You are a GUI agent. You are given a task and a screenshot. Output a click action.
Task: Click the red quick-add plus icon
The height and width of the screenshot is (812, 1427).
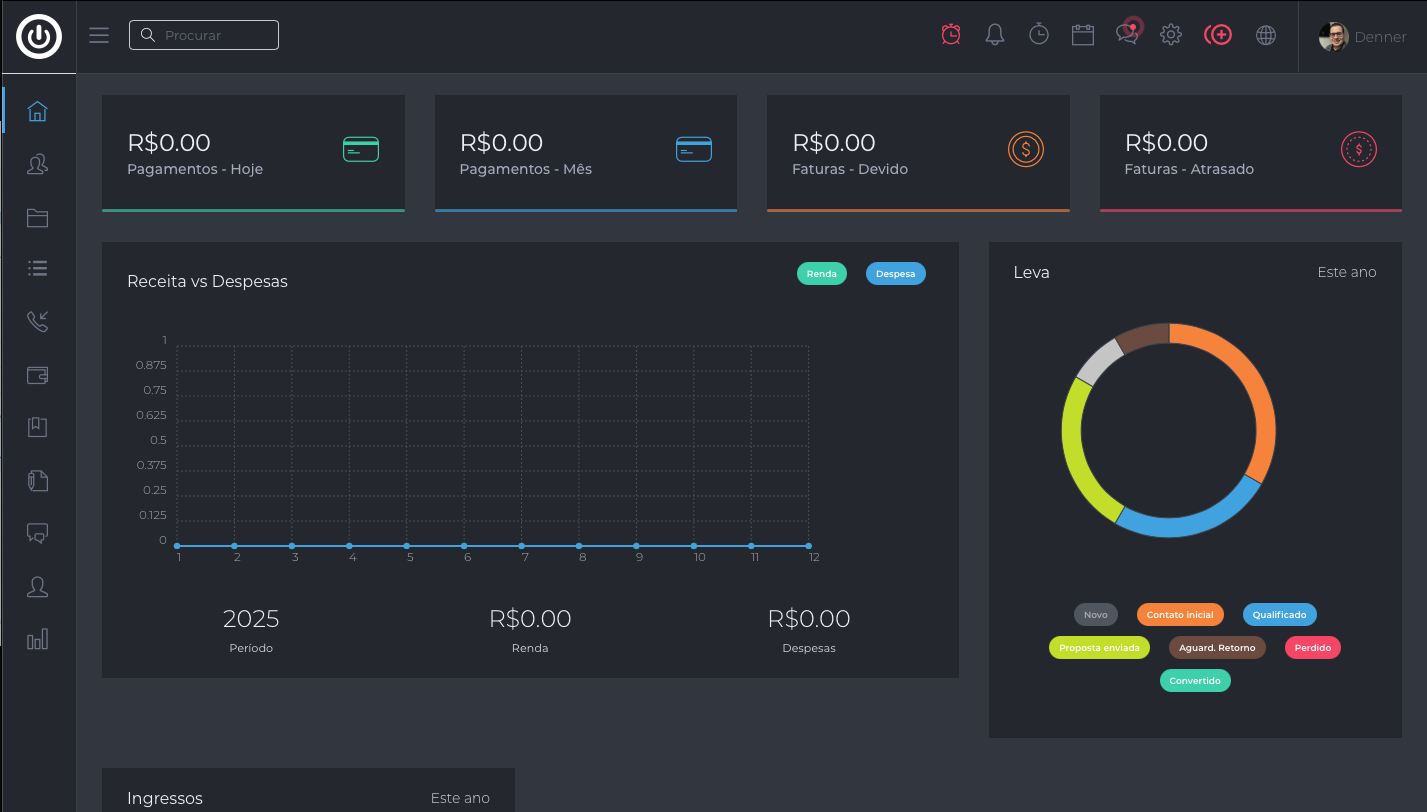(x=1217, y=35)
